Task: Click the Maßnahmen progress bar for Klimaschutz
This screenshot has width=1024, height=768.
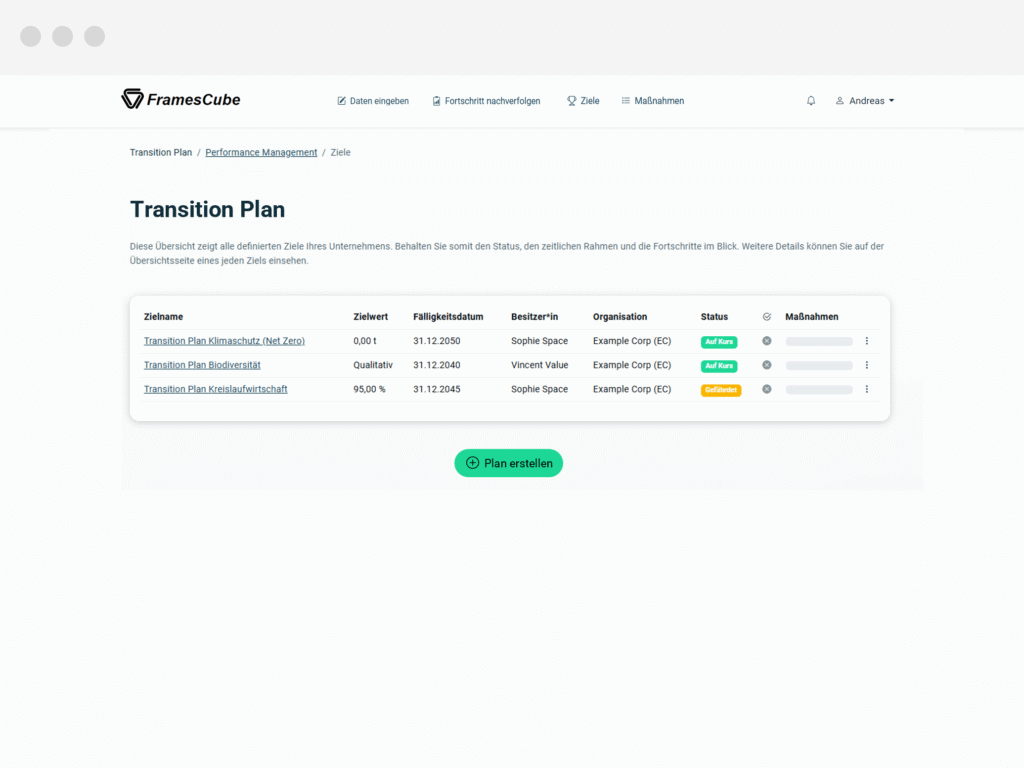Action: 819,342
